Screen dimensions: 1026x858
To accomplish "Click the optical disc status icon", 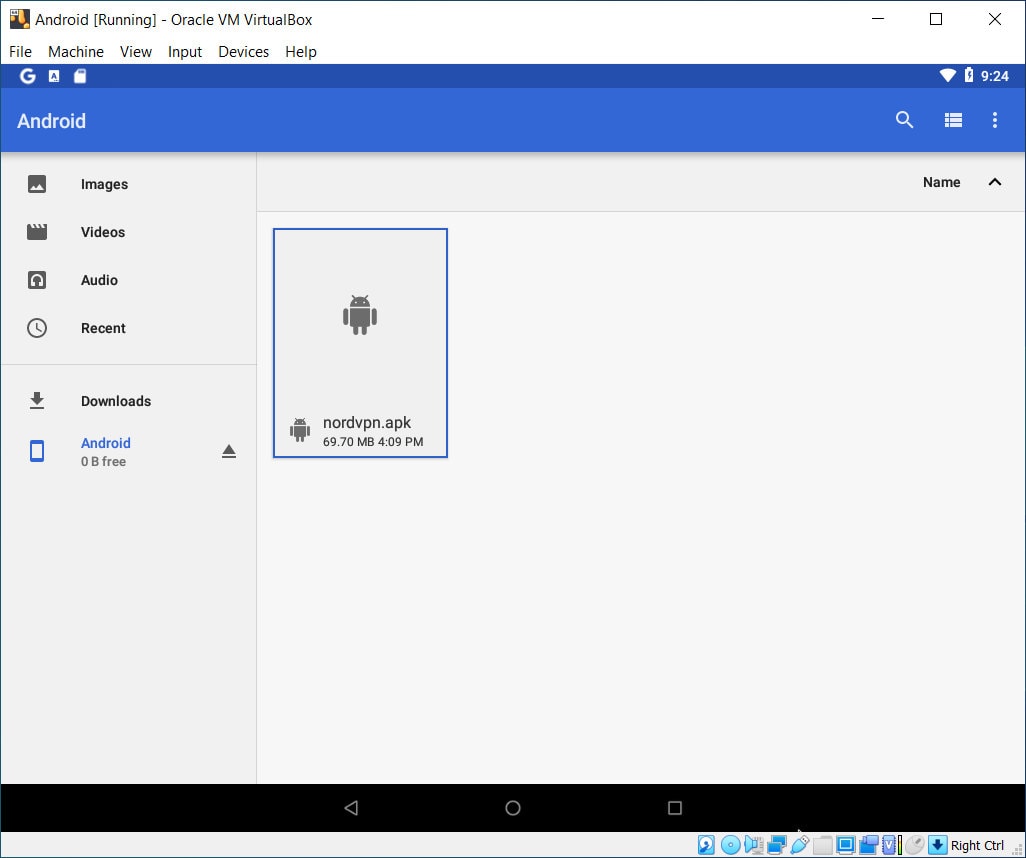I will 730,844.
